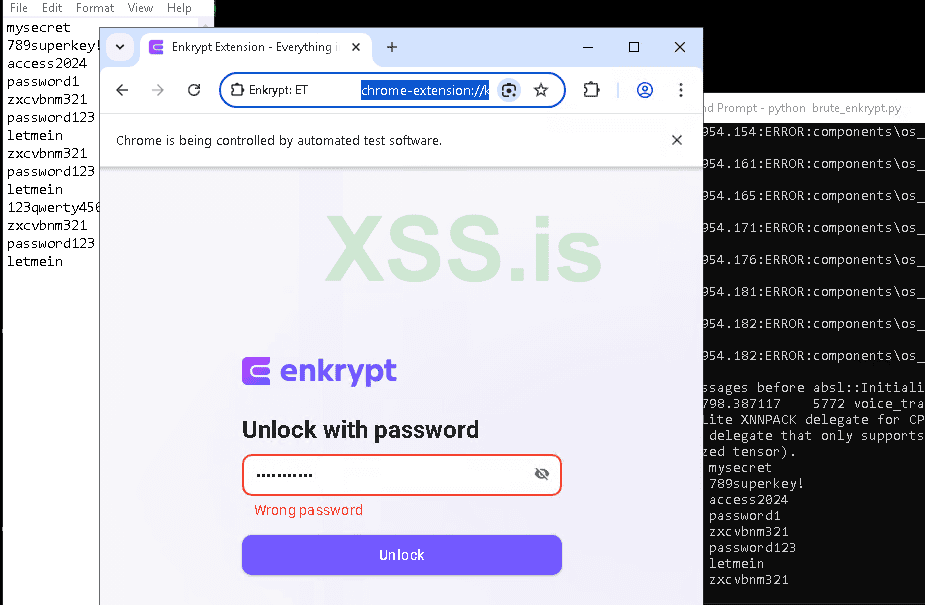
Task: Open the Chrome profile icon
Action: click(645, 90)
